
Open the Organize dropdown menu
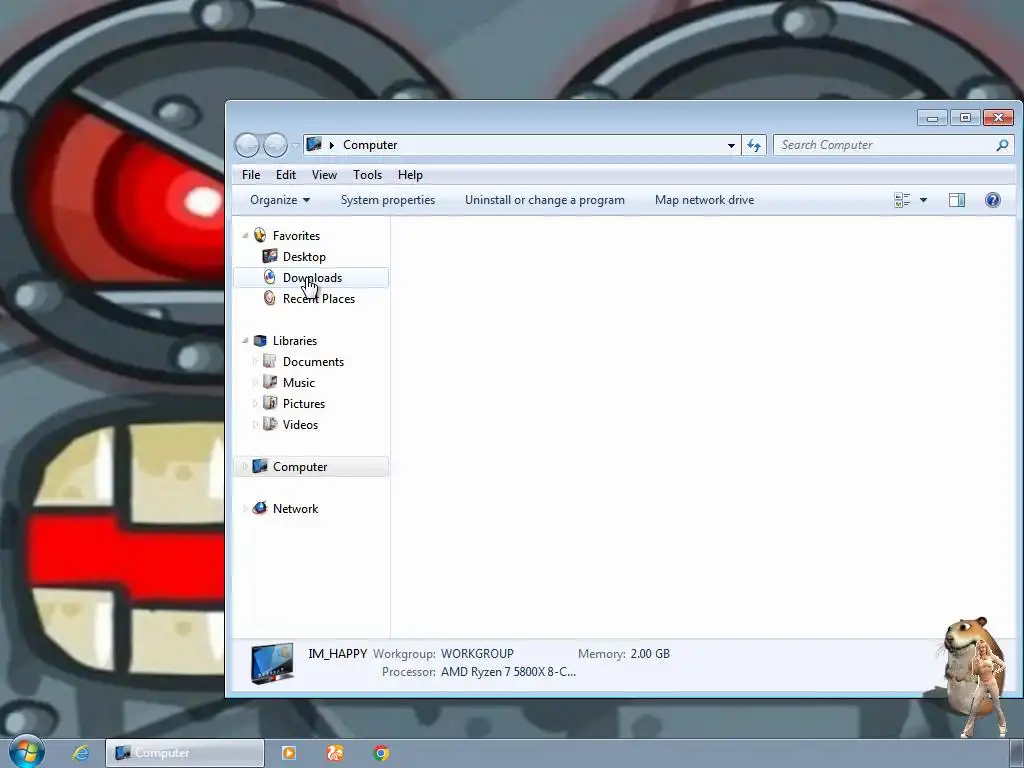pyautogui.click(x=280, y=200)
